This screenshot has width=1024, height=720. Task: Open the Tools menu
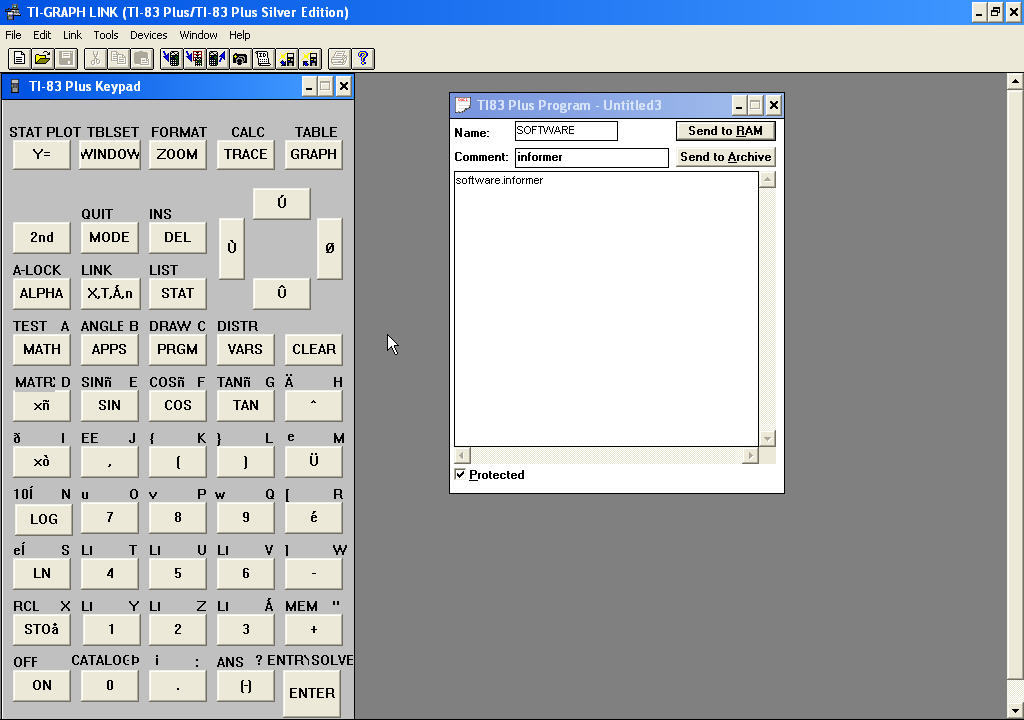pyautogui.click(x=106, y=35)
